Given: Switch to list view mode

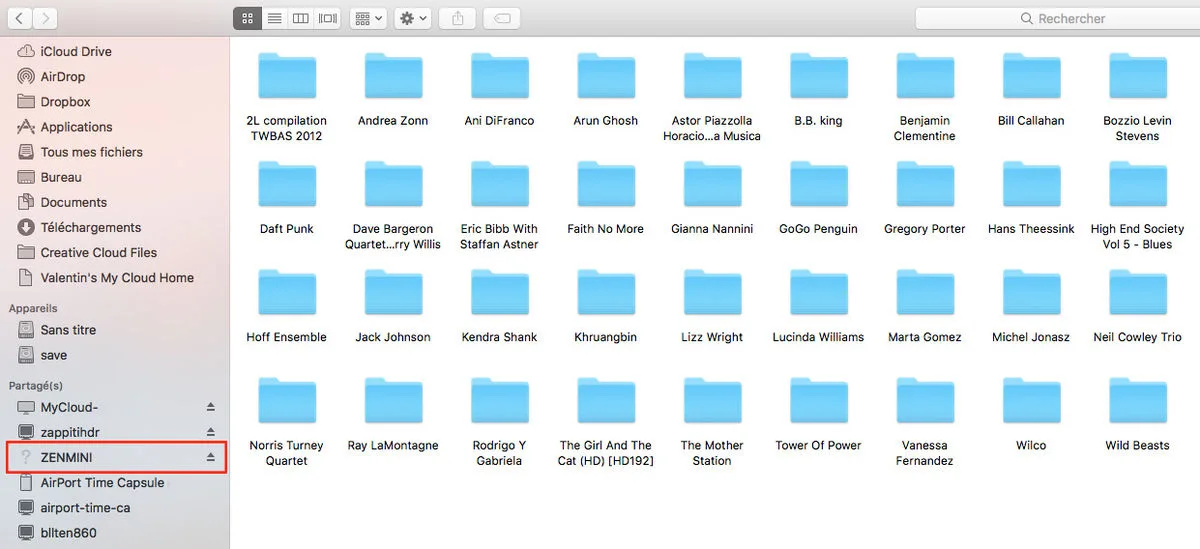Looking at the screenshot, I should pos(274,18).
